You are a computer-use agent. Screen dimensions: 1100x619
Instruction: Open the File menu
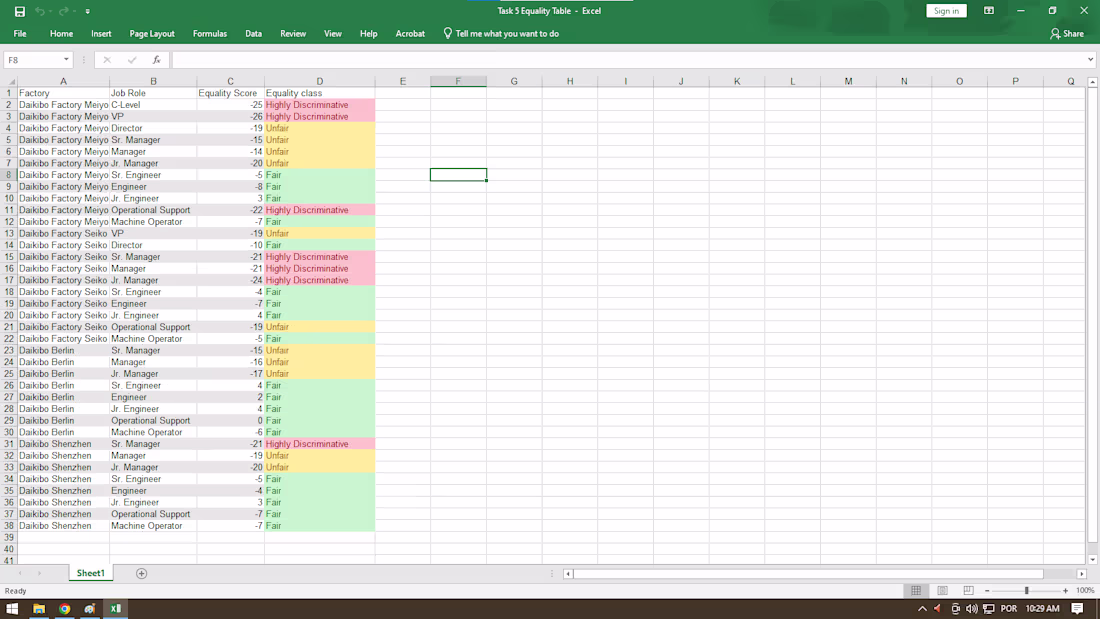click(x=20, y=34)
